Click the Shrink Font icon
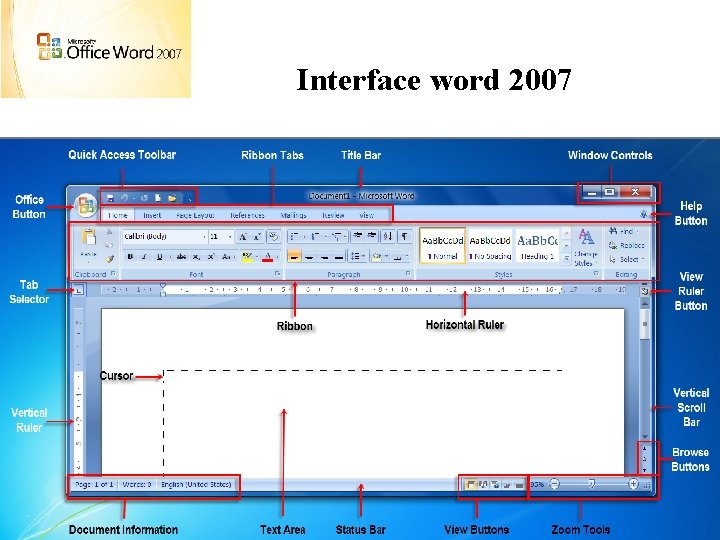 pyautogui.click(x=258, y=237)
